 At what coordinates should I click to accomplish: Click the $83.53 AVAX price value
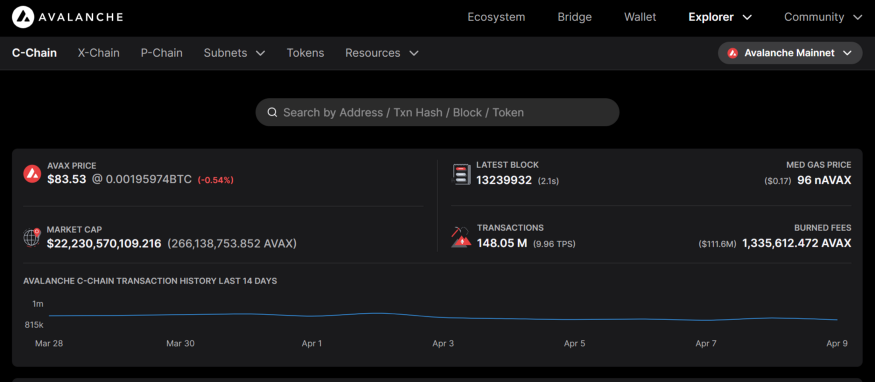click(66, 180)
